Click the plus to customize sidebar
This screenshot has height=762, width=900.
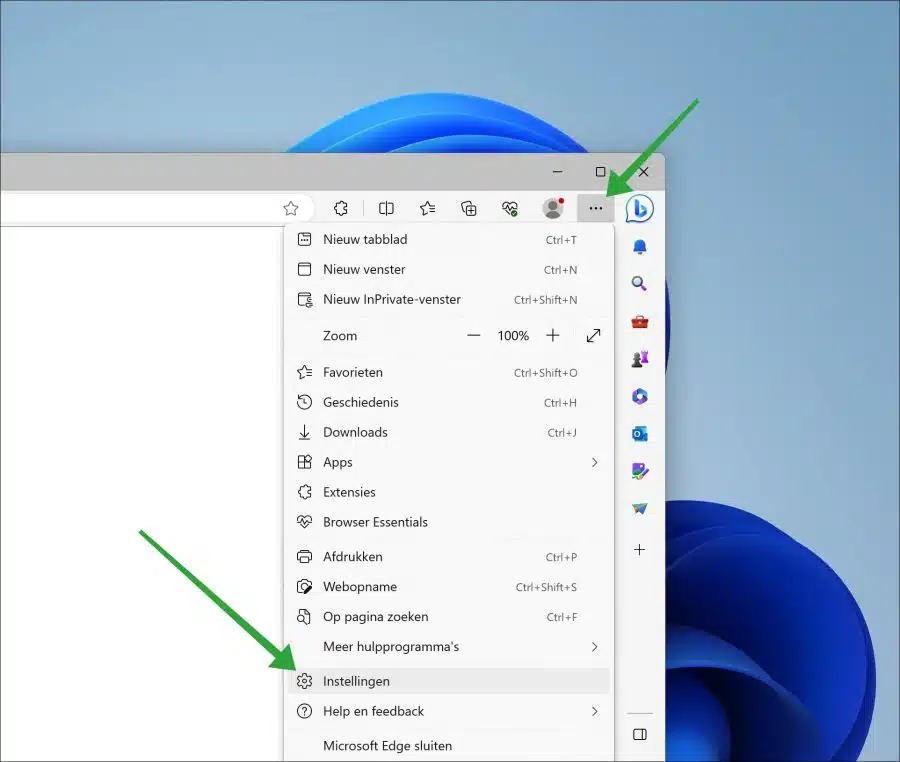[x=639, y=550]
